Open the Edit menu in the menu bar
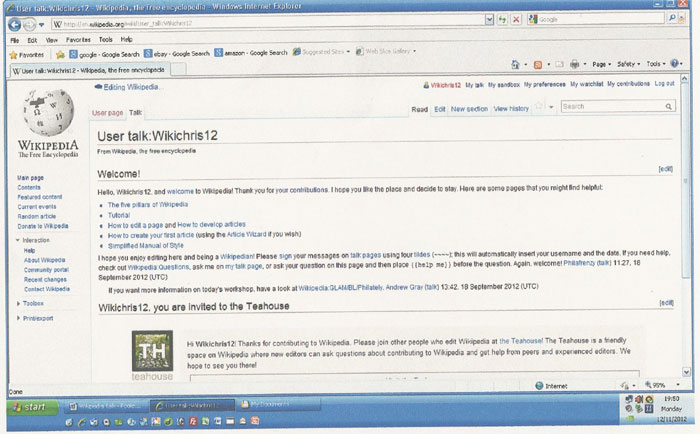This screenshot has height=434, width=700. [32, 40]
